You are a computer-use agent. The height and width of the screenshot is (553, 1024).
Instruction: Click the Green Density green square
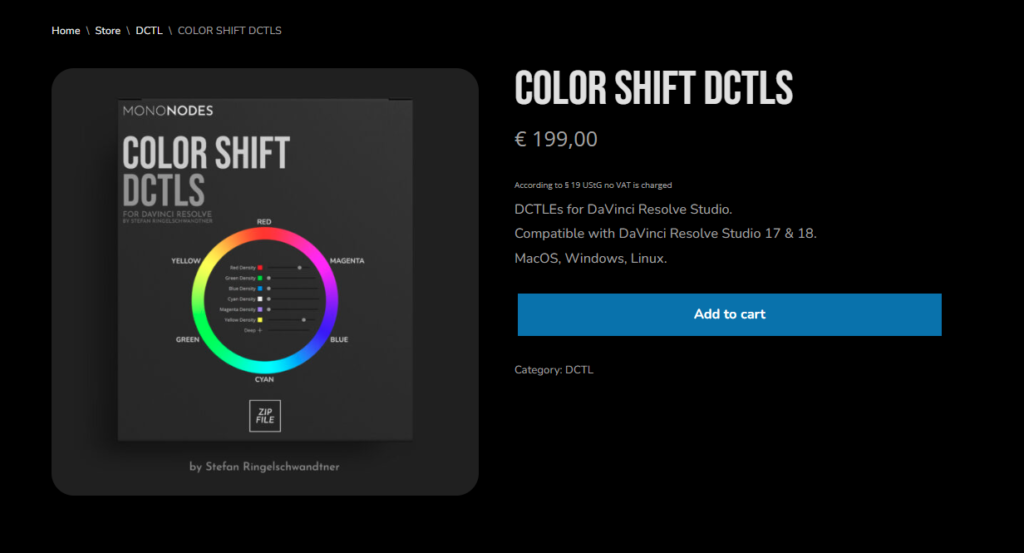[260, 278]
